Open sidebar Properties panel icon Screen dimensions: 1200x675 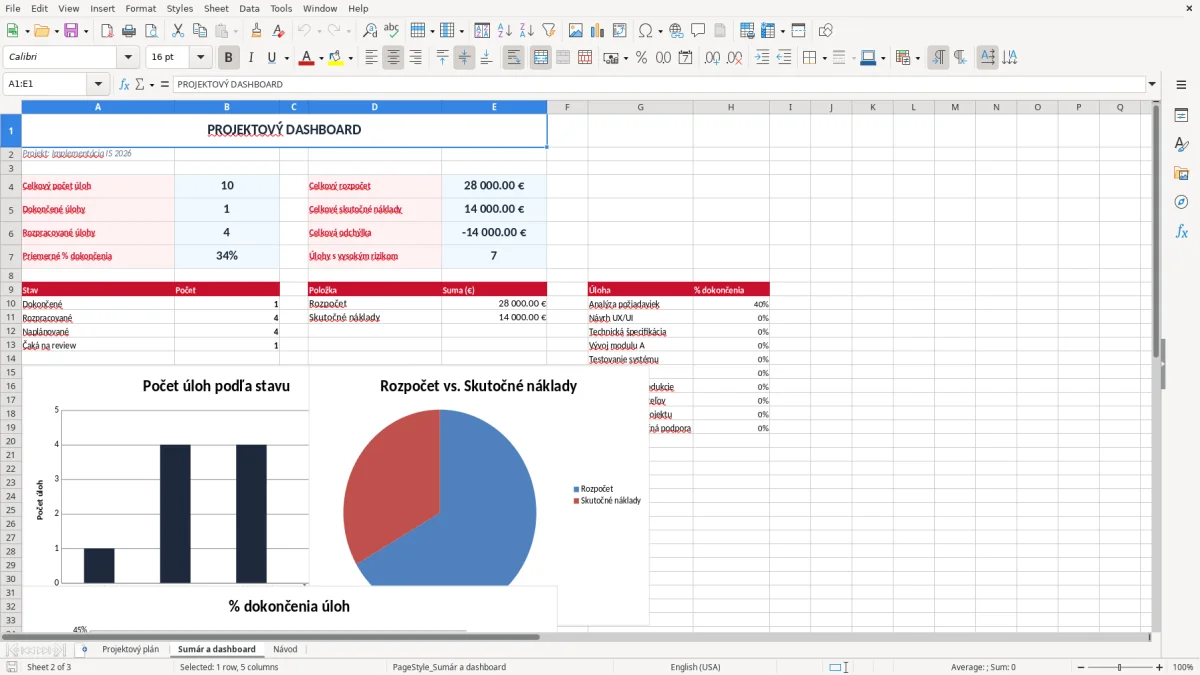pos(1181,116)
